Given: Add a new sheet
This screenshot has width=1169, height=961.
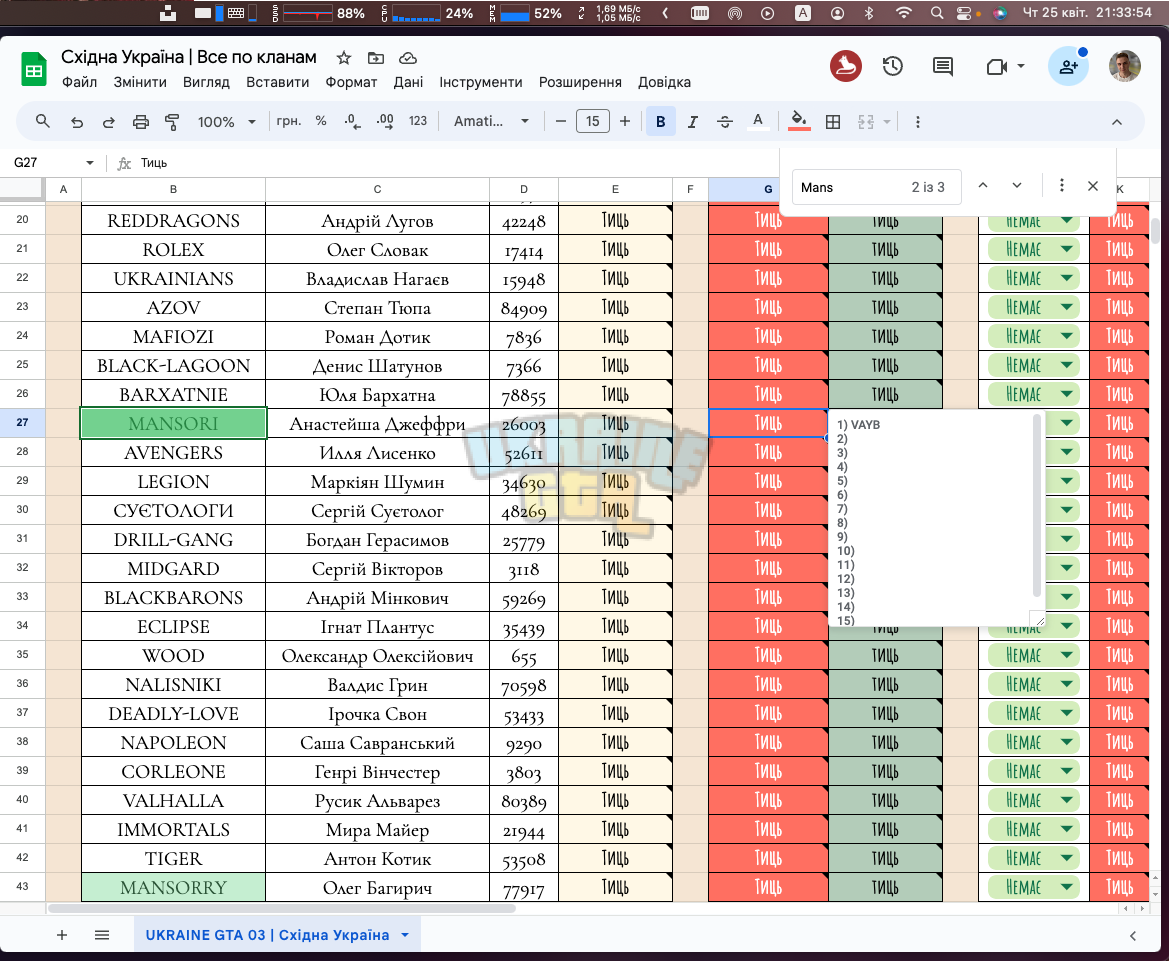Looking at the screenshot, I should tap(62, 935).
